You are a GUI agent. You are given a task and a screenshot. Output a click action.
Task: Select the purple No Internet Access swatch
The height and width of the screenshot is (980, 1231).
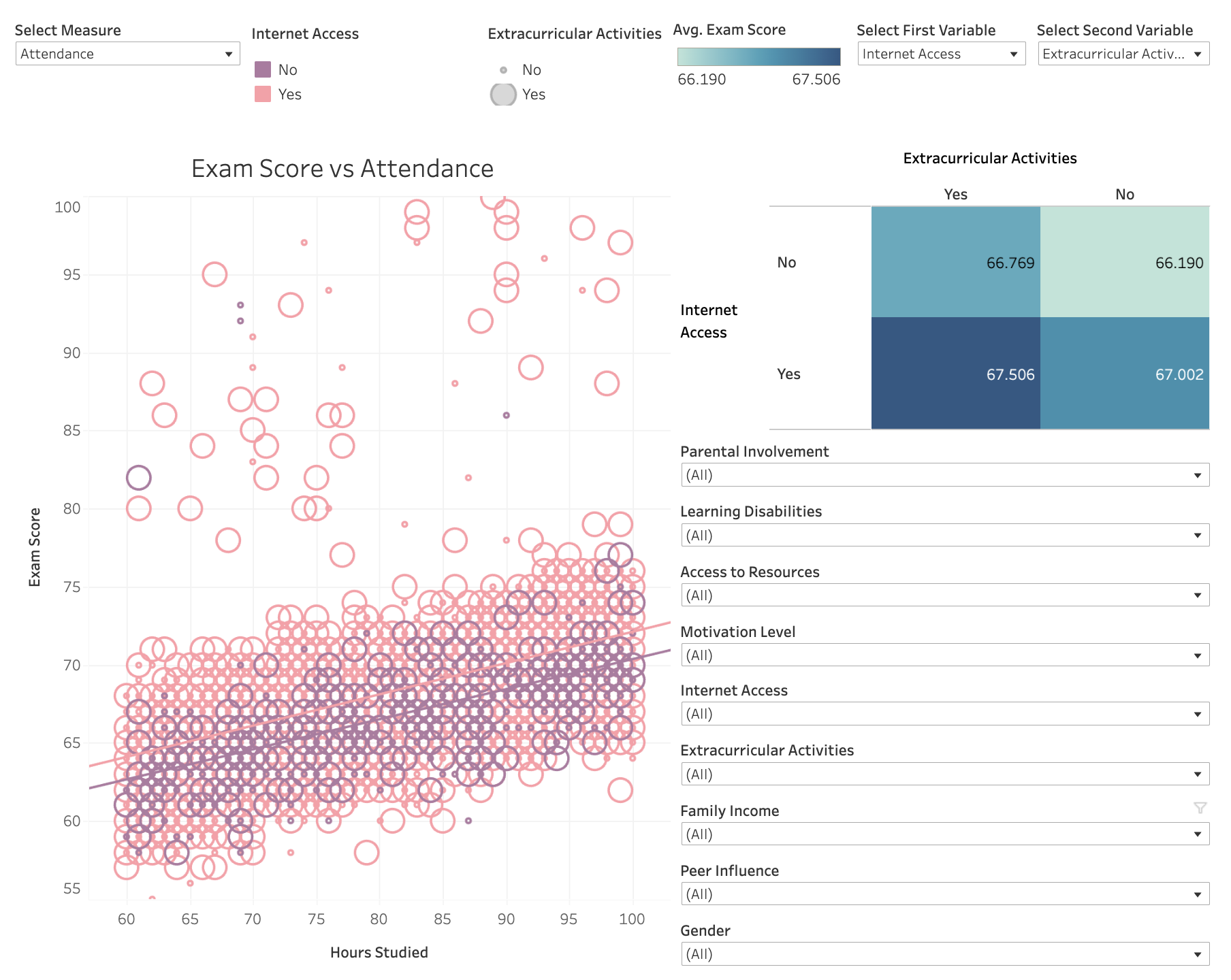263,69
